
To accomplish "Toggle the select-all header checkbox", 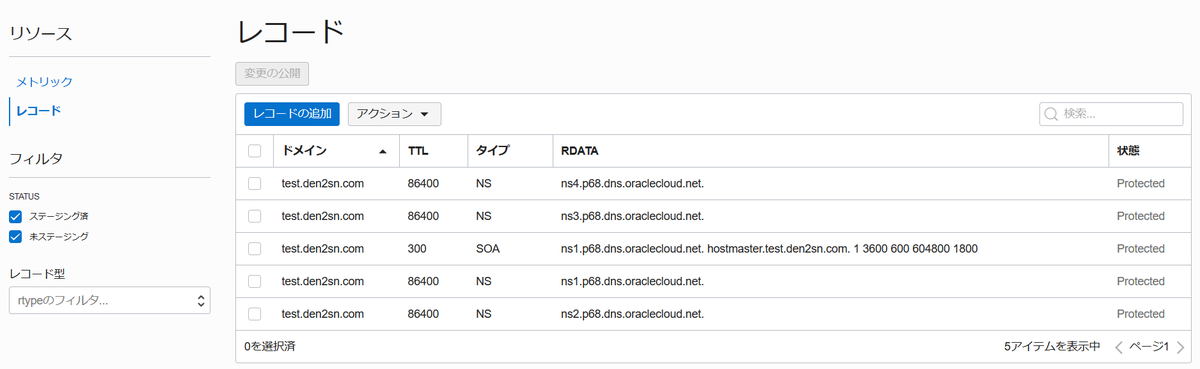I will (254, 151).
